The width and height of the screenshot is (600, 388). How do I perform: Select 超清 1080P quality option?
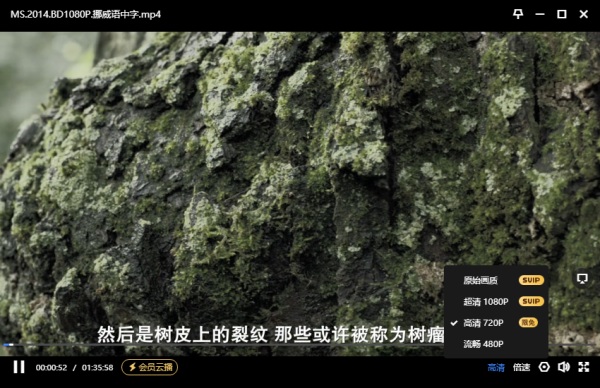[x=497, y=302]
